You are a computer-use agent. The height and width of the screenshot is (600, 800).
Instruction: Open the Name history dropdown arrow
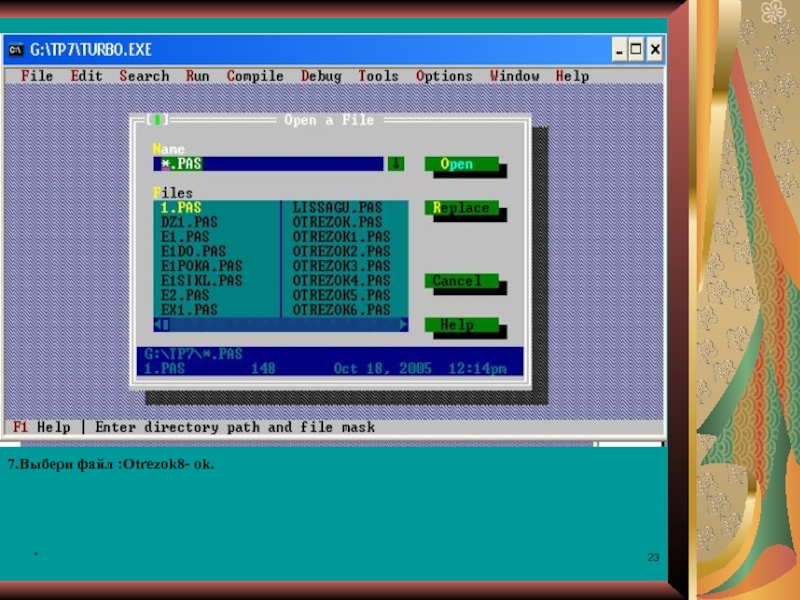click(x=396, y=164)
